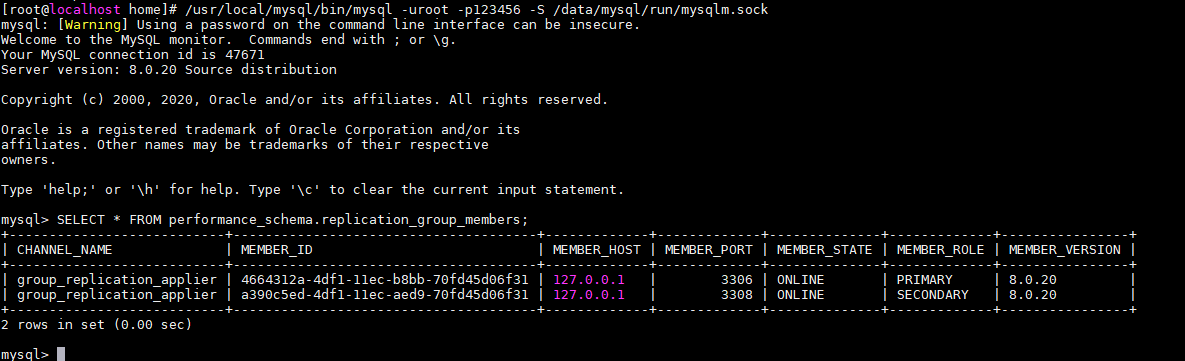Click the MEMBER_HOST column header
Screen dimensions: 1185x361
597,249
